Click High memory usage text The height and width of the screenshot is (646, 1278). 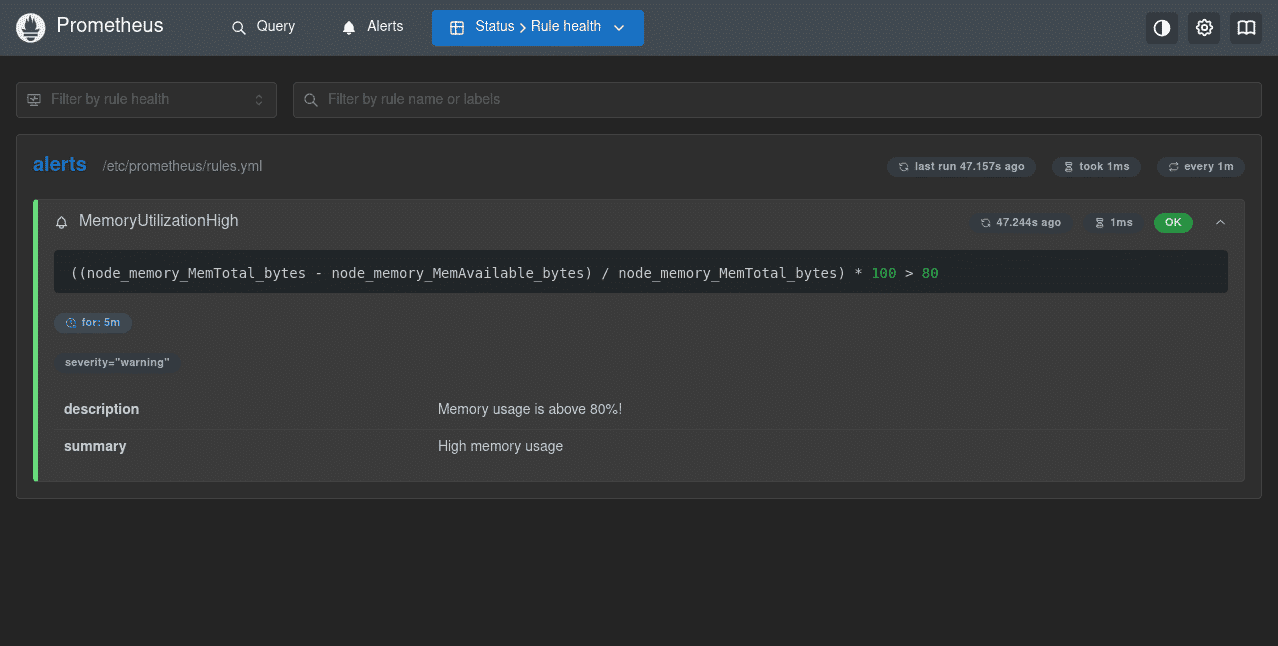pyautogui.click(x=500, y=446)
